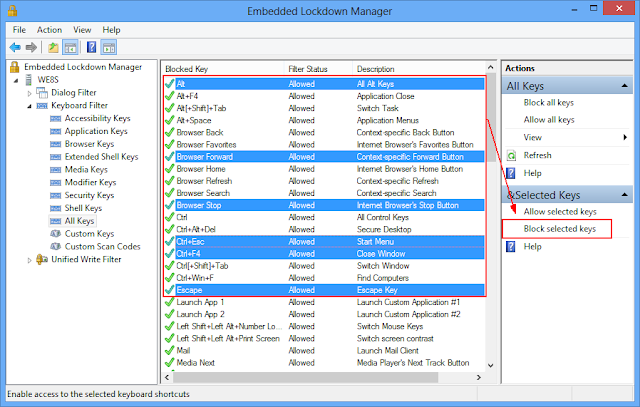
Task: Click the Up one level folder icon
Action: click(53, 47)
